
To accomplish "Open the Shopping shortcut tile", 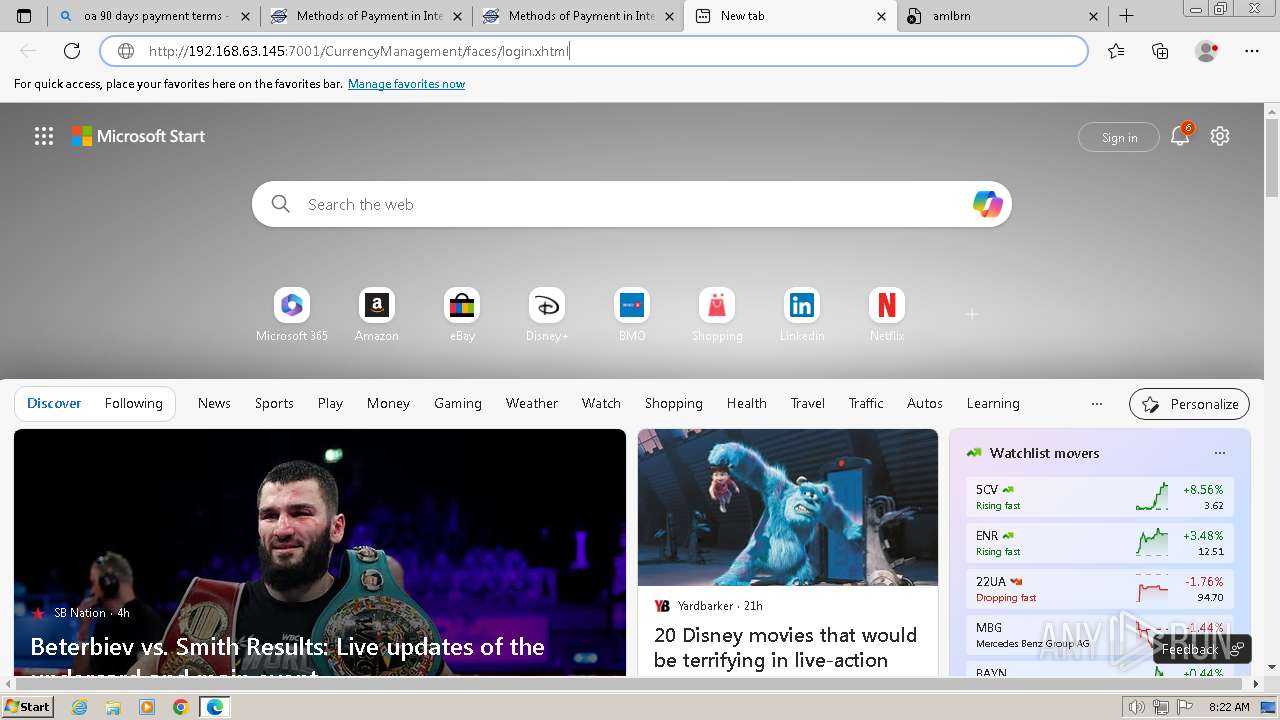I will point(717,315).
